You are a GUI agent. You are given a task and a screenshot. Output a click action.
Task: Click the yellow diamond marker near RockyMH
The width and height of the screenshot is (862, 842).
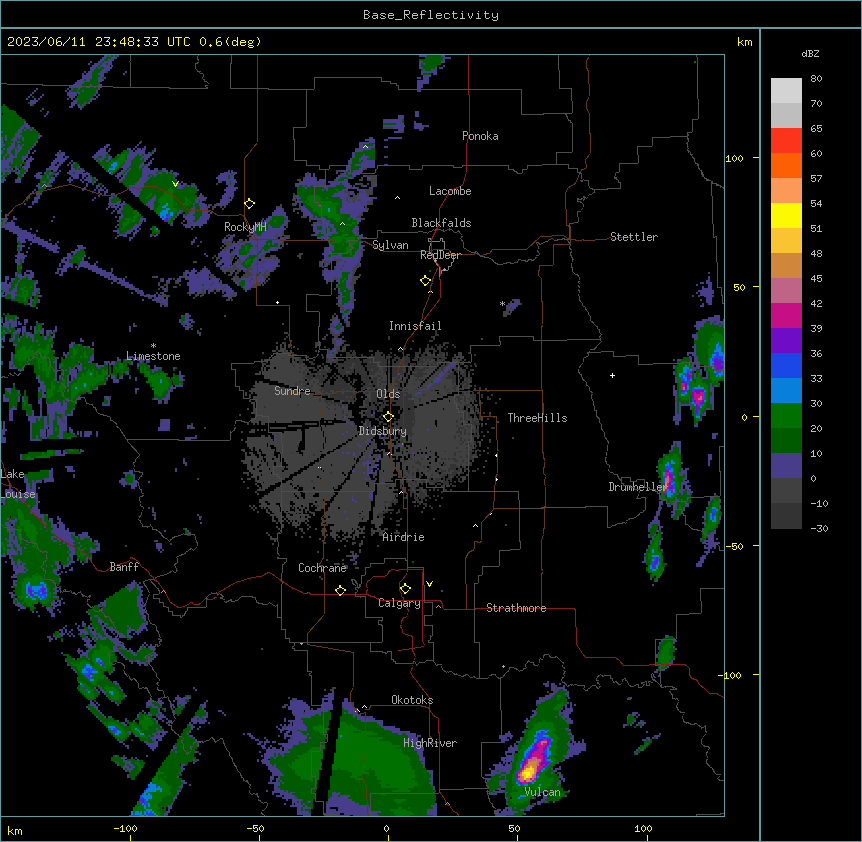coord(250,204)
